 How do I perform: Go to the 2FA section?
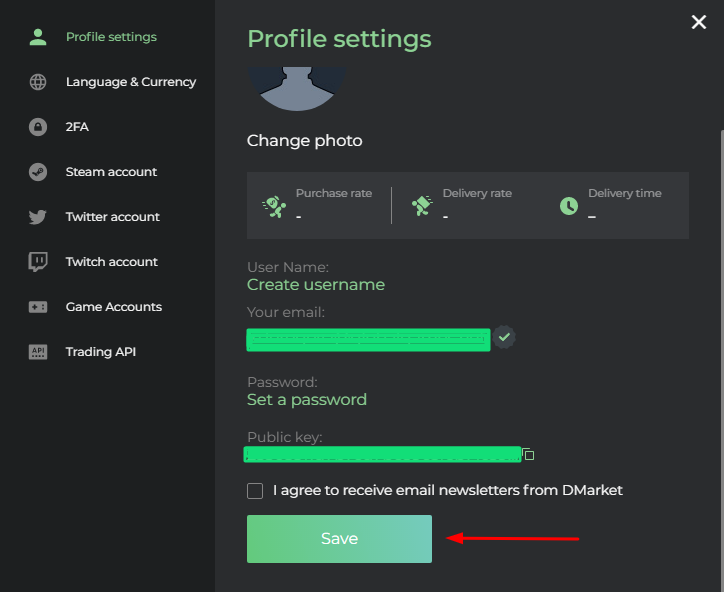click(x=77, y=127)
